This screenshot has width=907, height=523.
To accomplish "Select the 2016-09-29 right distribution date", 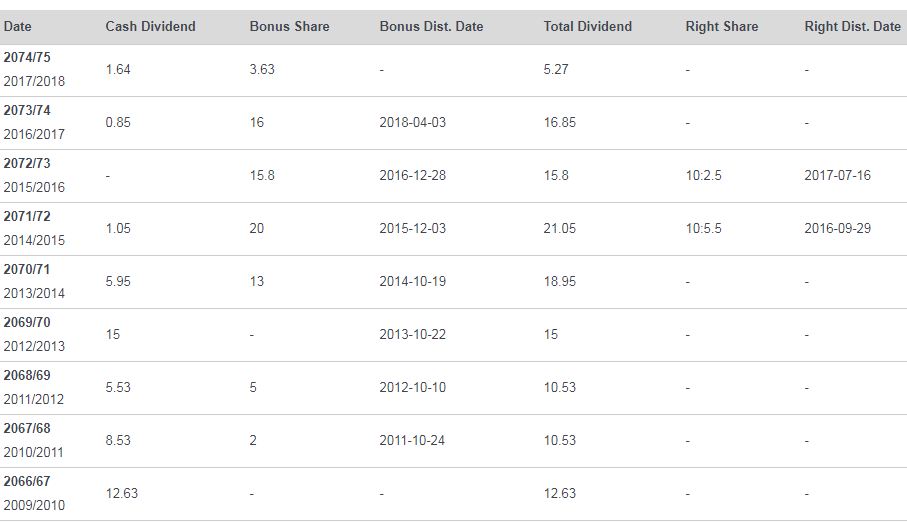I will coord(837,229).
